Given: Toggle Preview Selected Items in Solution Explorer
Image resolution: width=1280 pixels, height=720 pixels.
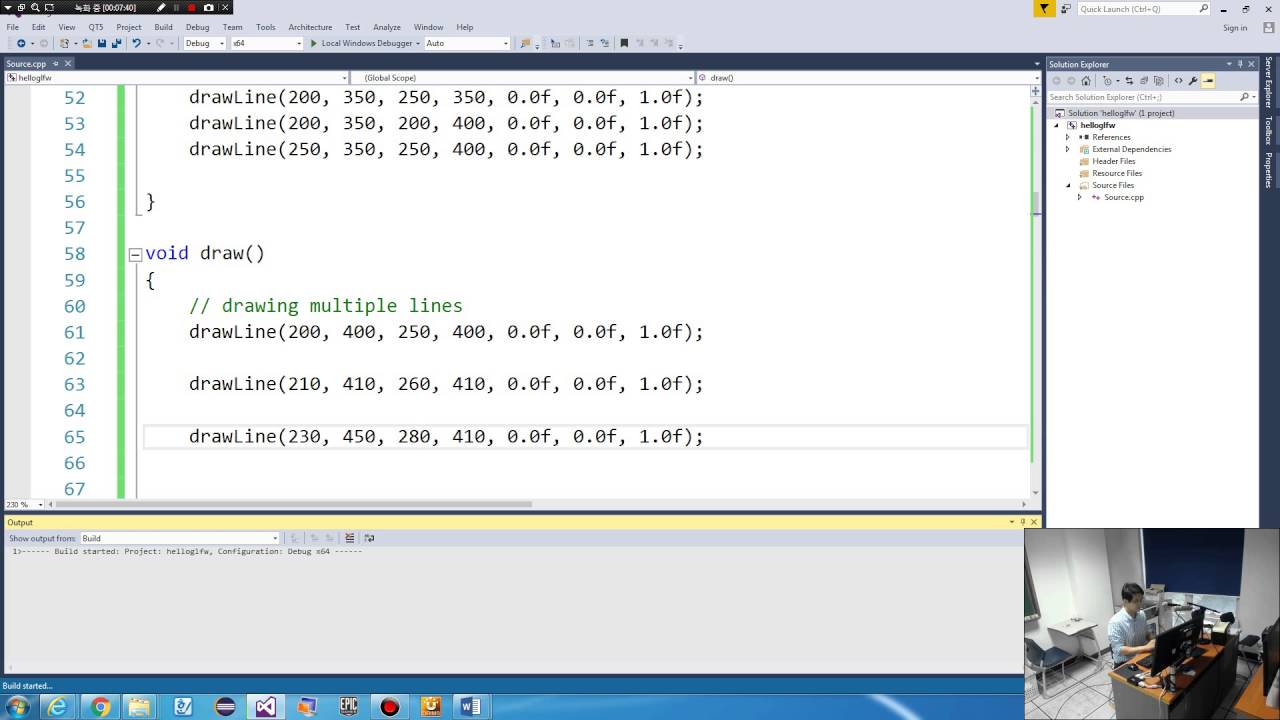Looking at the screenshot, I should [x=1208, y=81].
